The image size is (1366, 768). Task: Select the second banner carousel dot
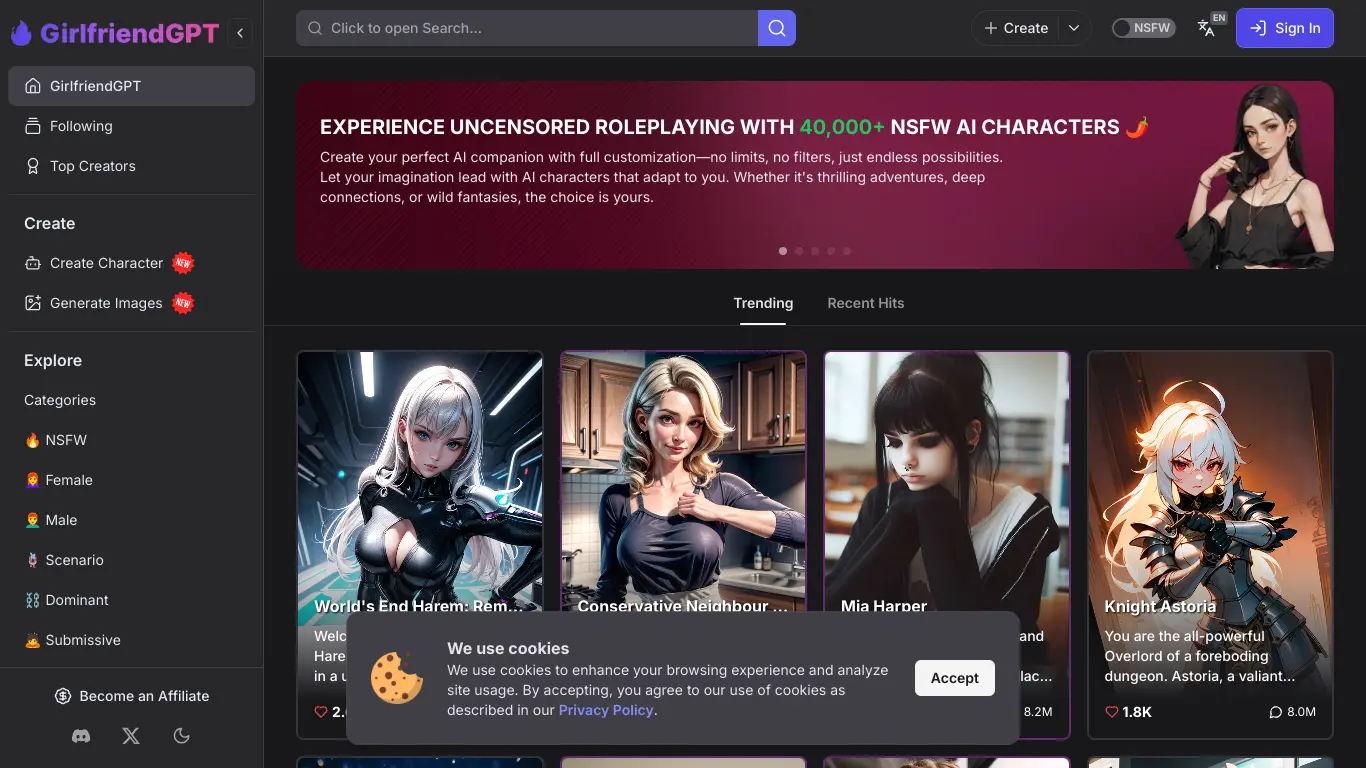tap(799, 251)
